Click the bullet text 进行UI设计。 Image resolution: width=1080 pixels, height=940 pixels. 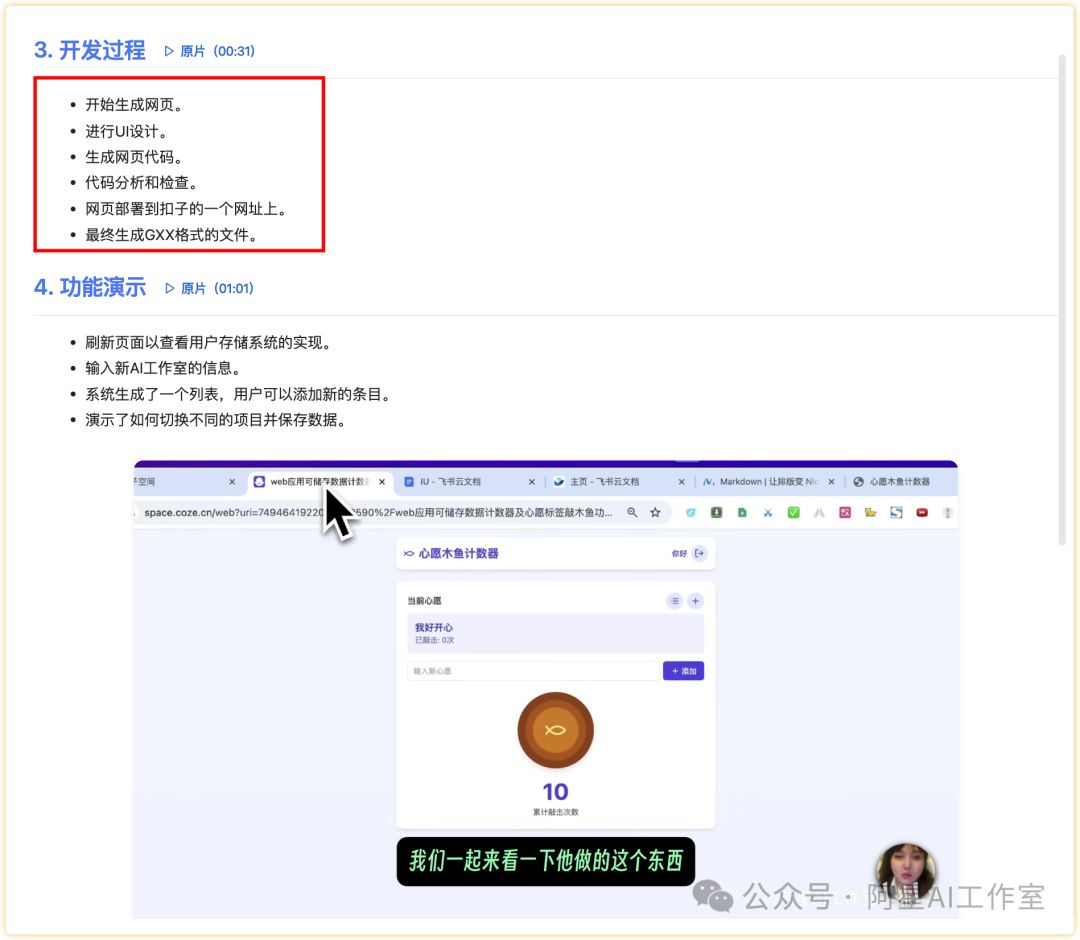click(127, 132)
